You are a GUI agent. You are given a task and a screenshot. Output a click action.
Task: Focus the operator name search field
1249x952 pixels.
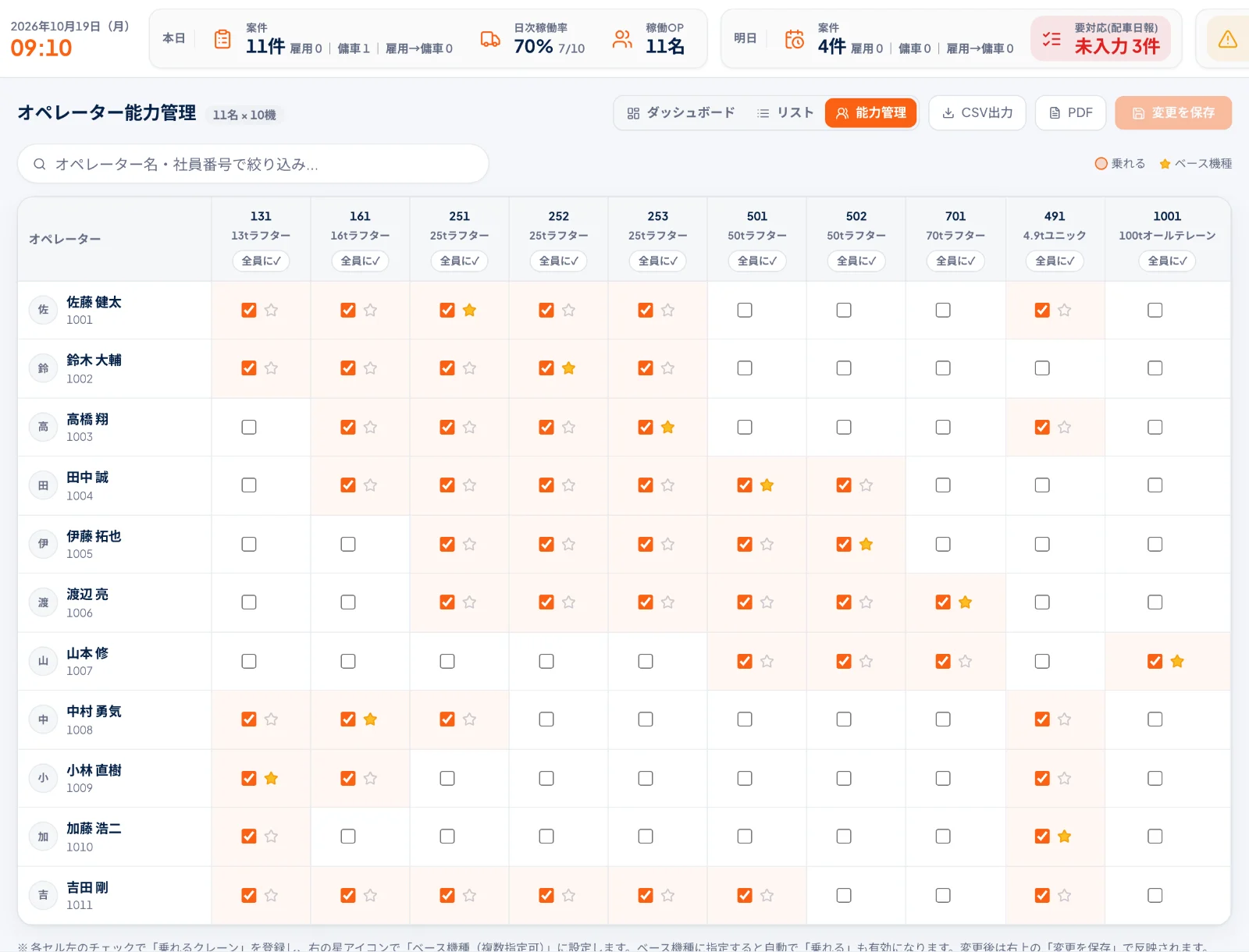(253, 165)
